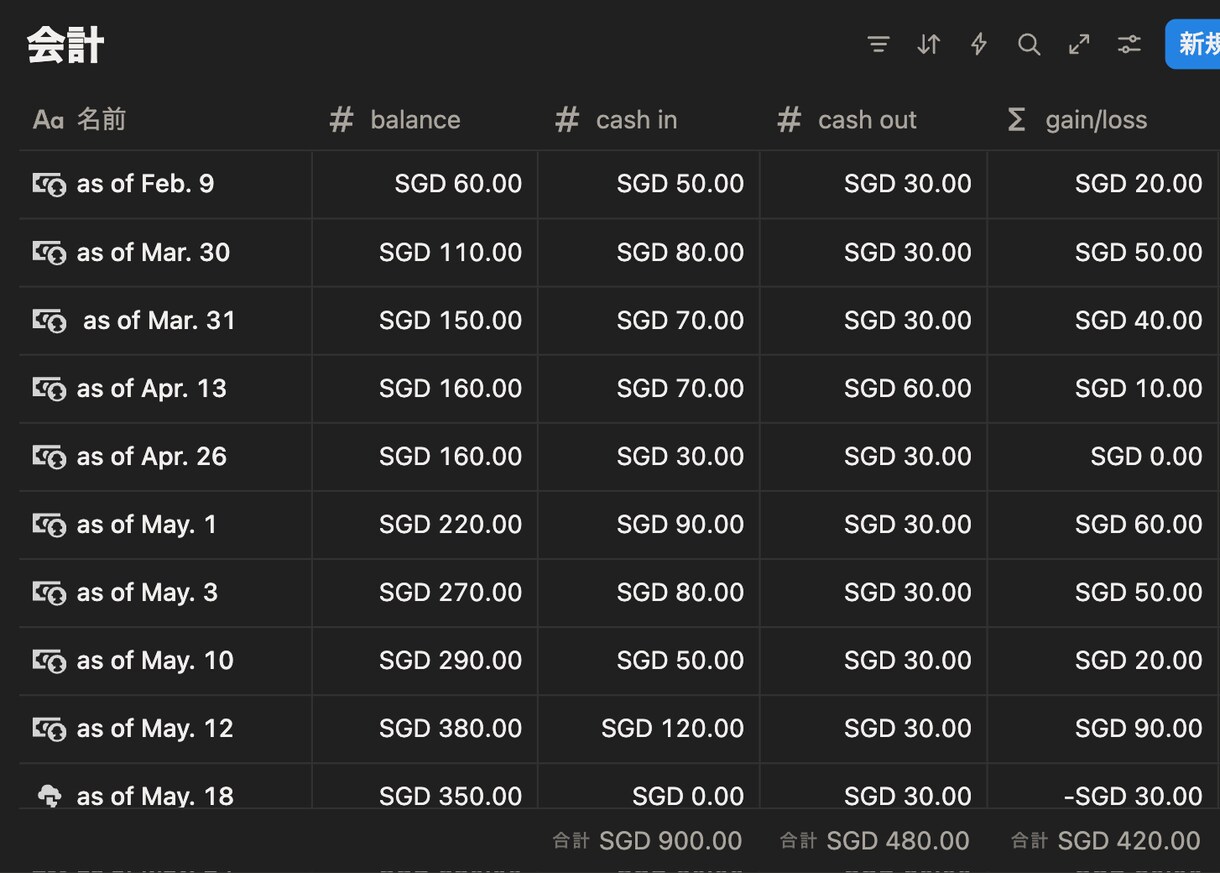Open the cash out 合計 calculation menu
Viewport: 1220px width, 873px height.
(x=874, y=841)
